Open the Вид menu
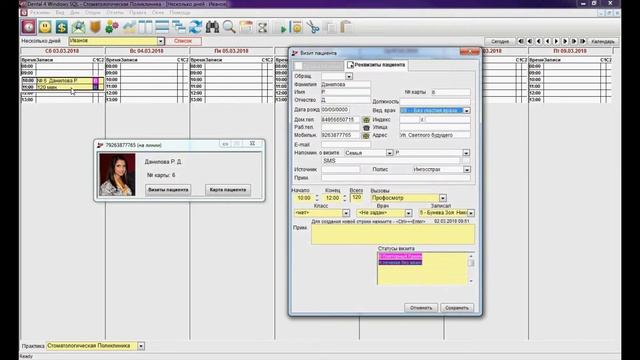Image resolution: width=640 pixels, height=360 pixels. 60,13
